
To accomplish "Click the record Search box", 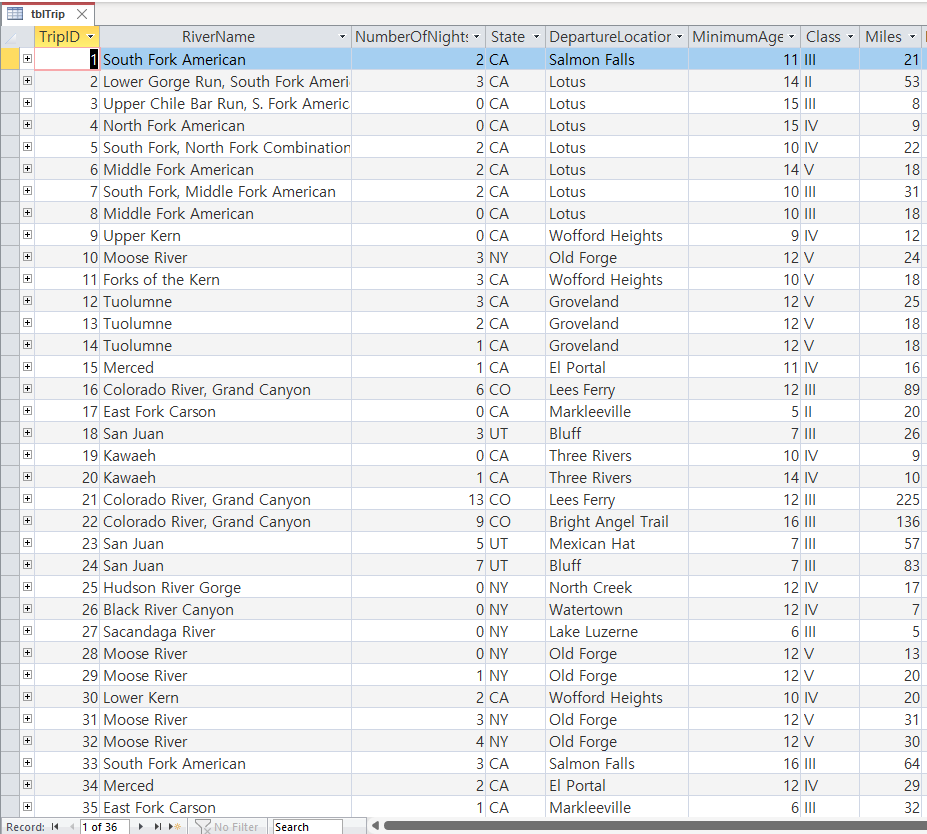I will pyautogui.click(x=307, y=826).
